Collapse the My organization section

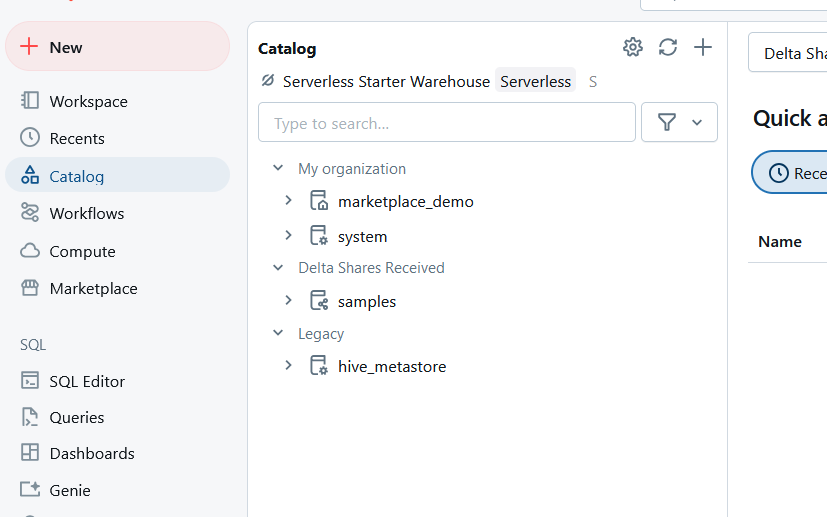[278, 168]
